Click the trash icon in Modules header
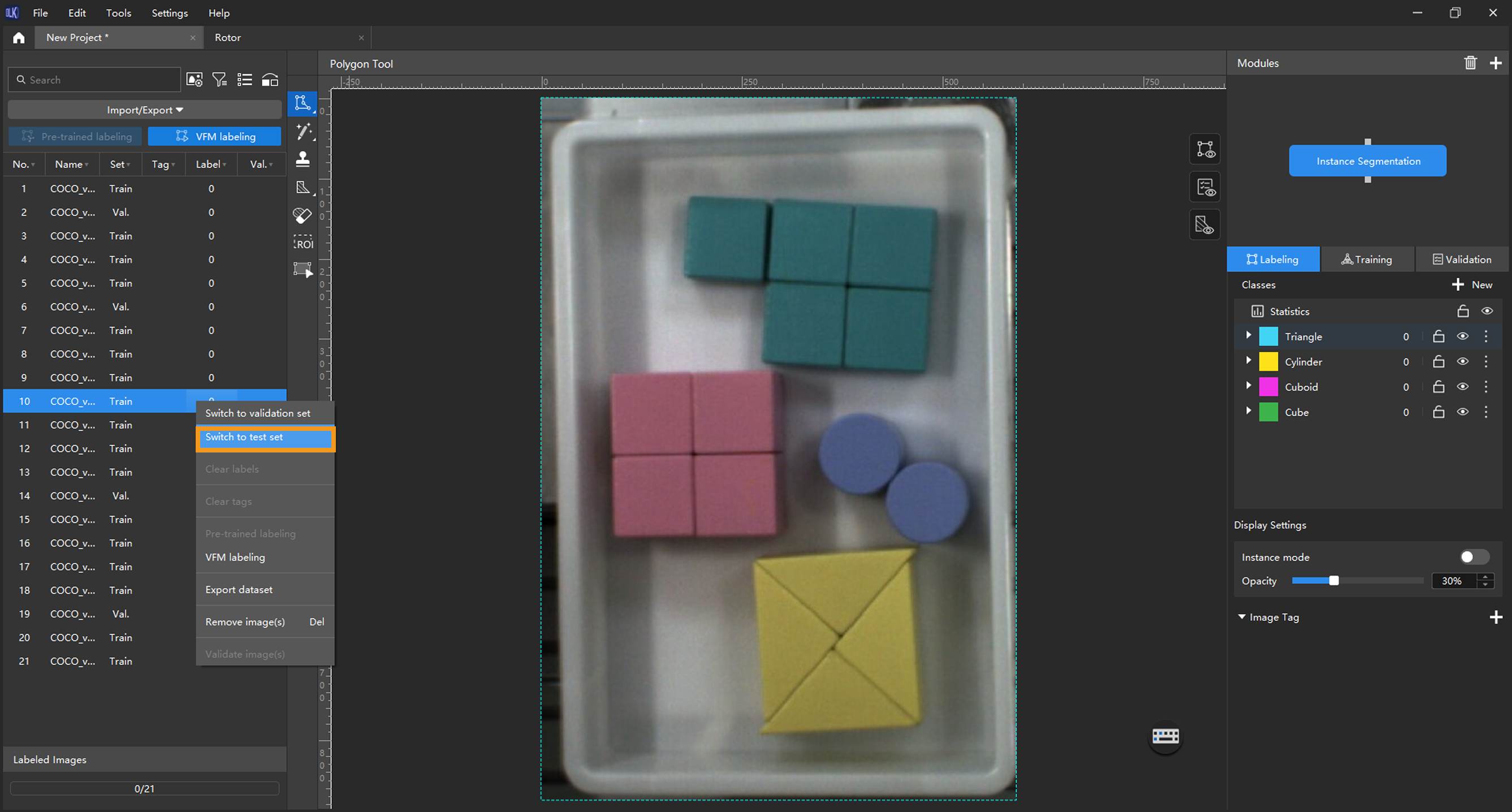Screen dimensions: 1512x812 pos(1470,63)
